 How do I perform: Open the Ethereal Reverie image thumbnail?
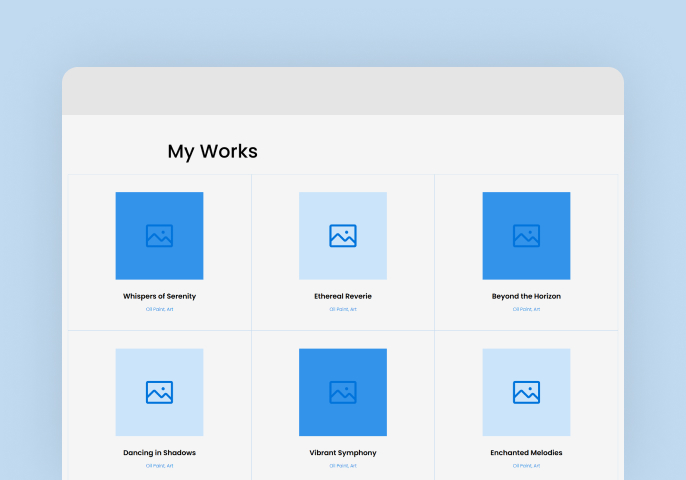coord(343,235)
